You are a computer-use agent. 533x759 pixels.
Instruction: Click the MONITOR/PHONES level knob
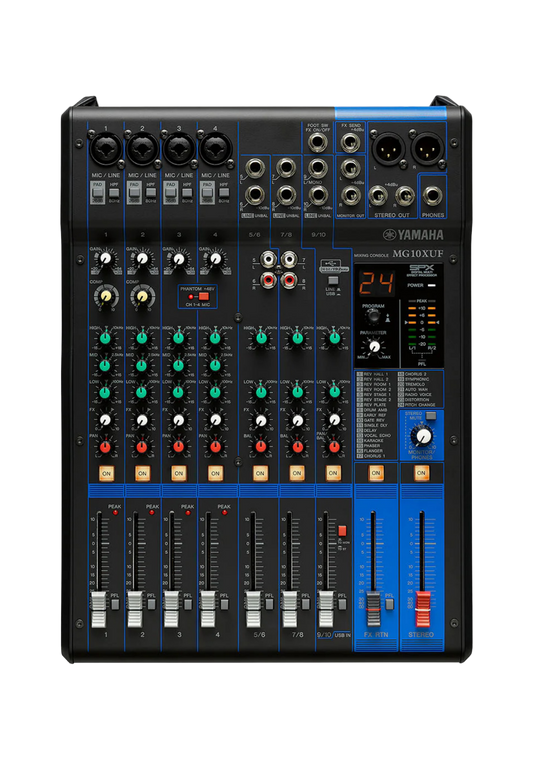[x=423, y=436]
